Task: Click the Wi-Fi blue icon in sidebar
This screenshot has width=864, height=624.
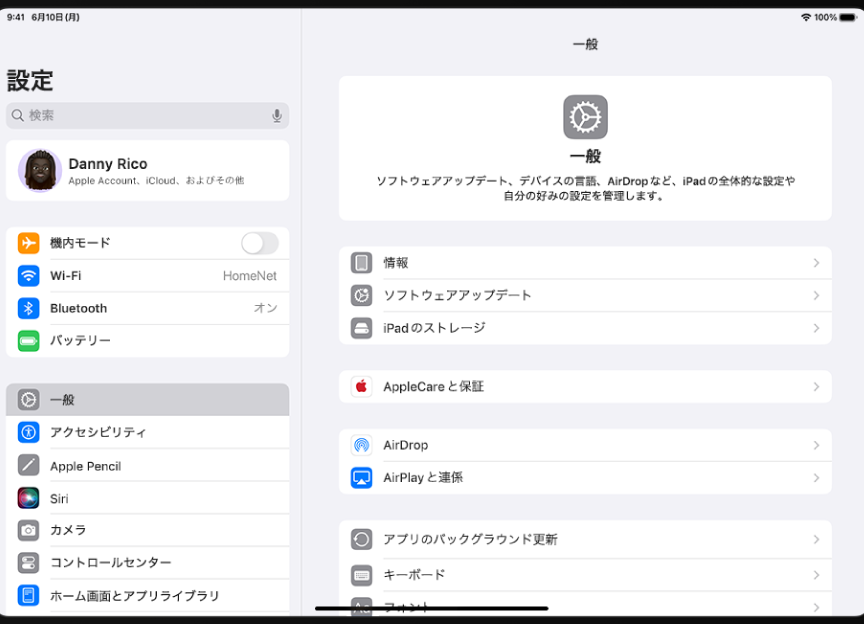Action: (29, 276)
